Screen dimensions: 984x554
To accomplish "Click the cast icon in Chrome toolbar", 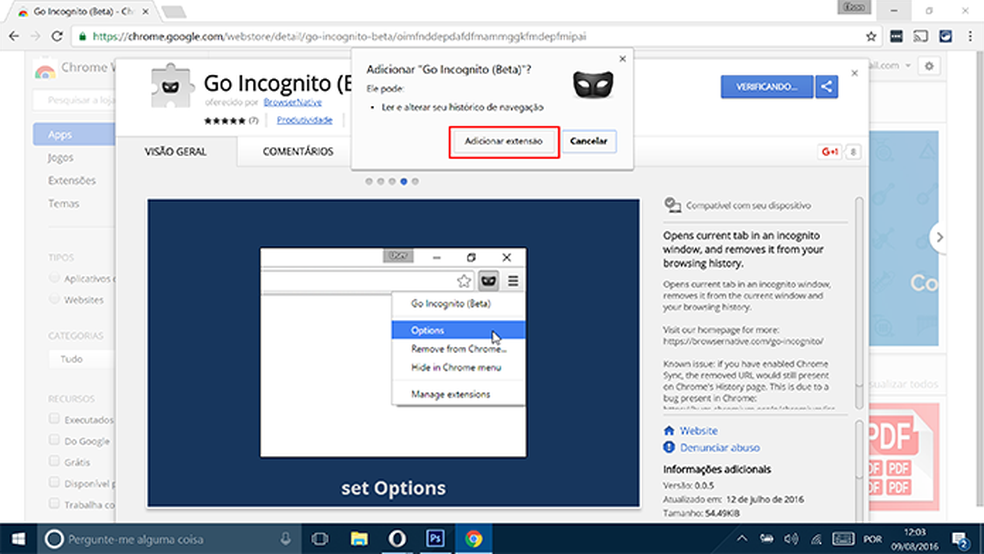I will tap(921, 36).
